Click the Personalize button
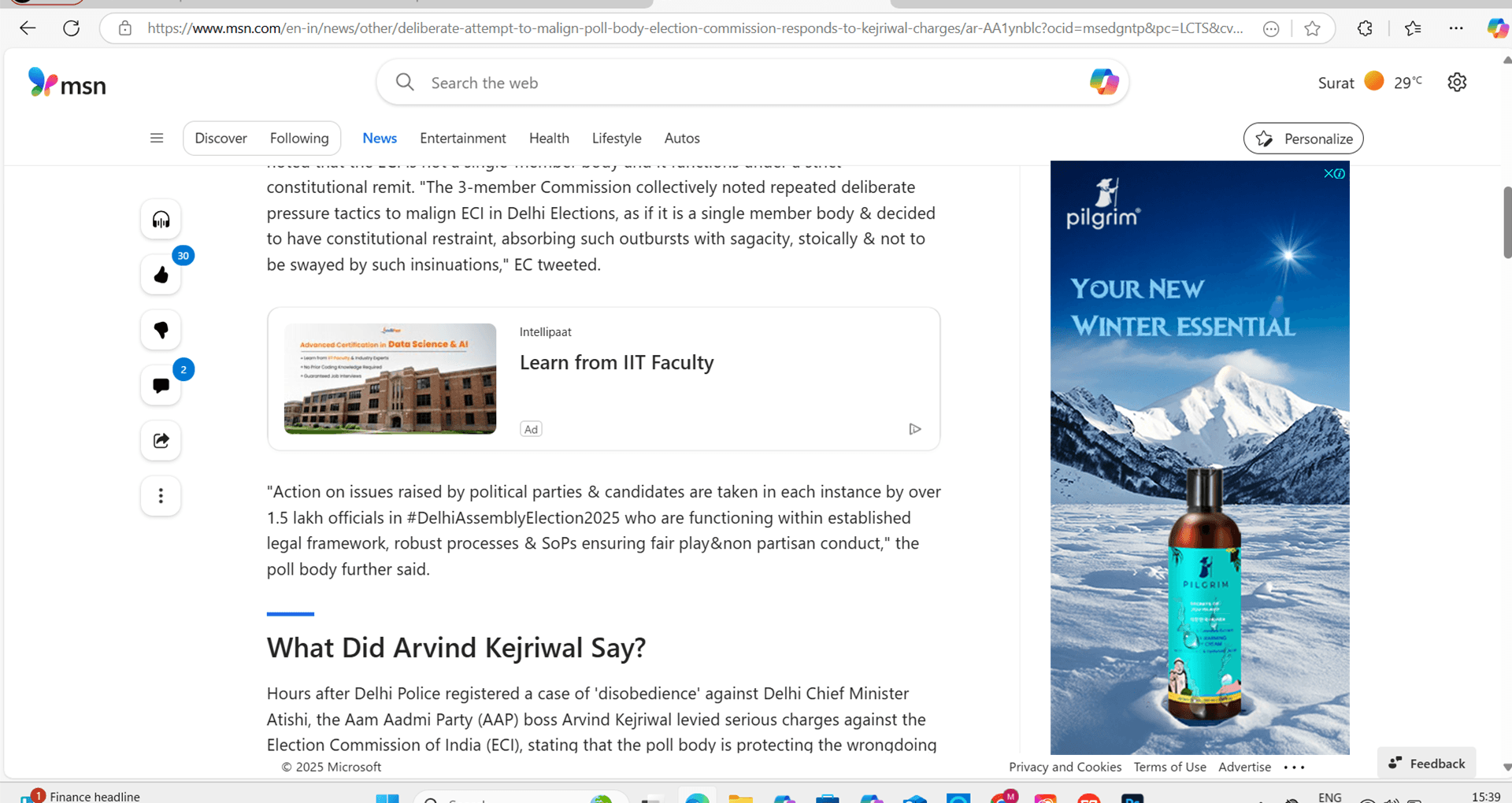The width and height of the screenshot is (1512, 803). (1303, 139)
